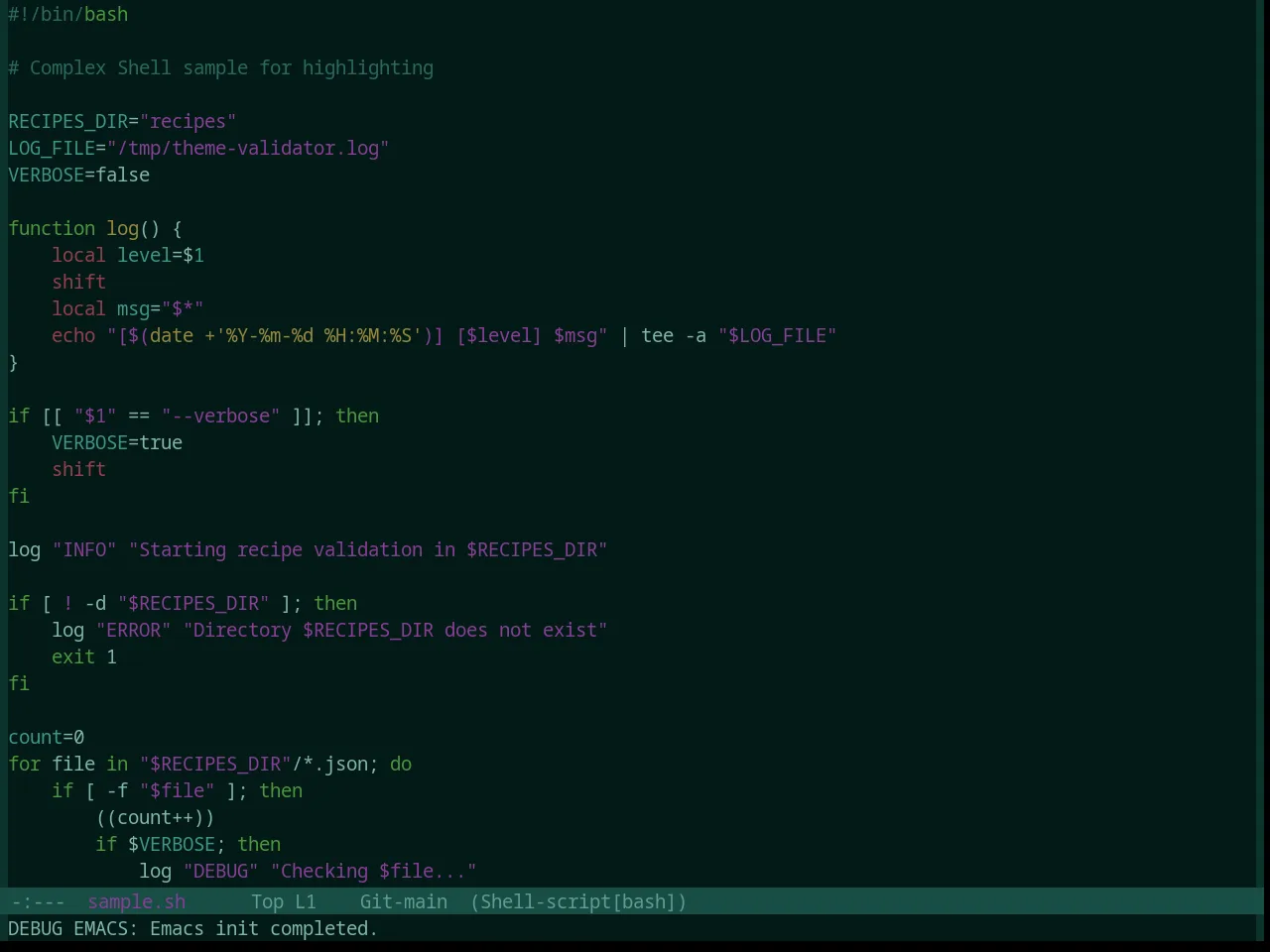Image resolution: width=1270 pixels, height=952 pixels.
Task: Click the Git-main version control indicator
Action: pos(404,901)
